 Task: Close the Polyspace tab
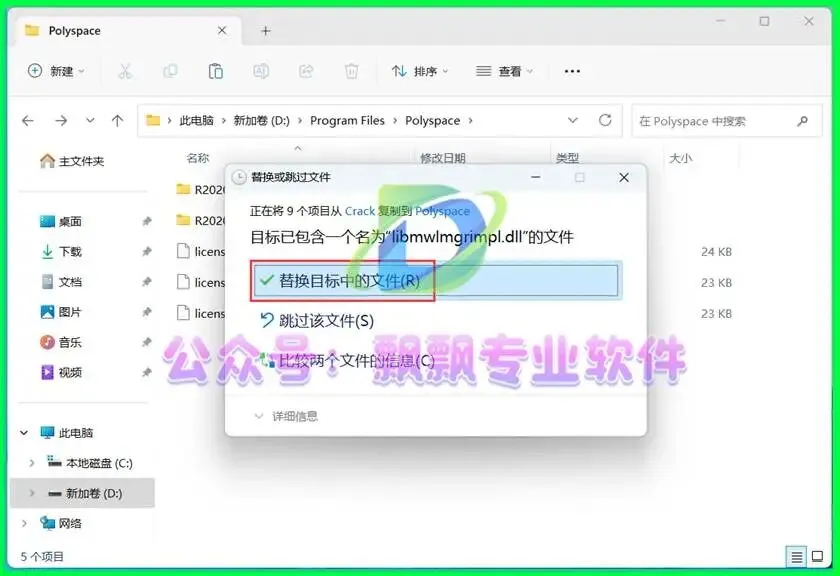click(222, 31)
